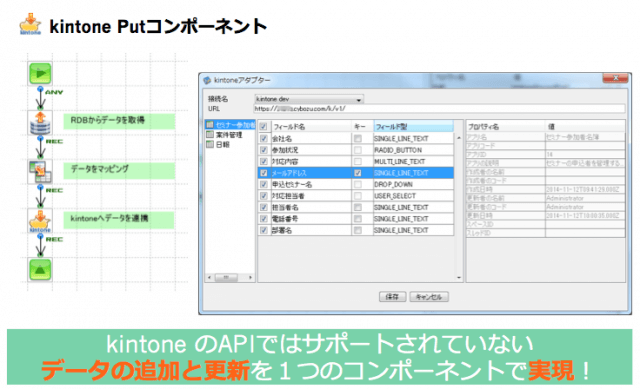Click the 値 column header

tap(585, 127)
